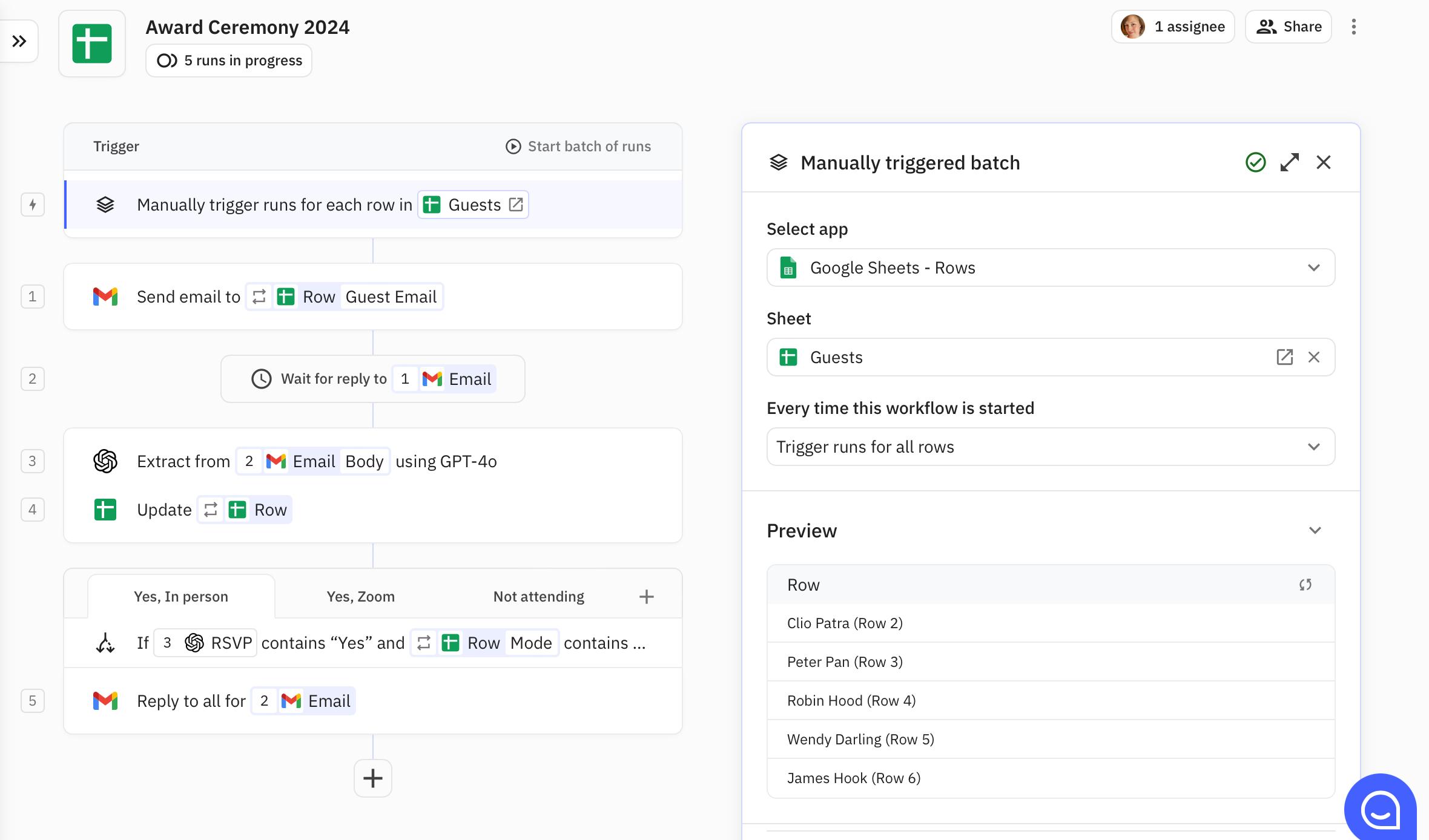The width and height of the screenshot is (1429, 840).
Task: Refresh the Row preview list
Action: [x=1305, y=585]
